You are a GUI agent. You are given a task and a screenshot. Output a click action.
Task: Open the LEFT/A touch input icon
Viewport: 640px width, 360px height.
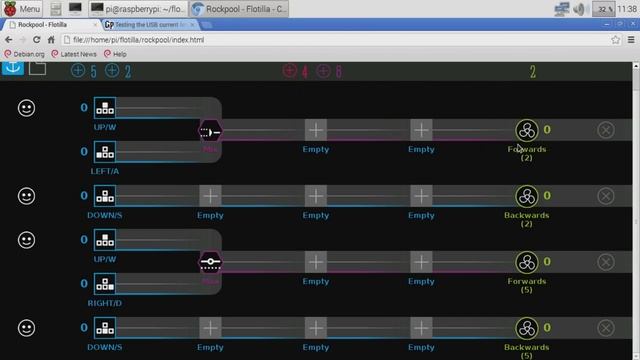click(x=105, y=152)
